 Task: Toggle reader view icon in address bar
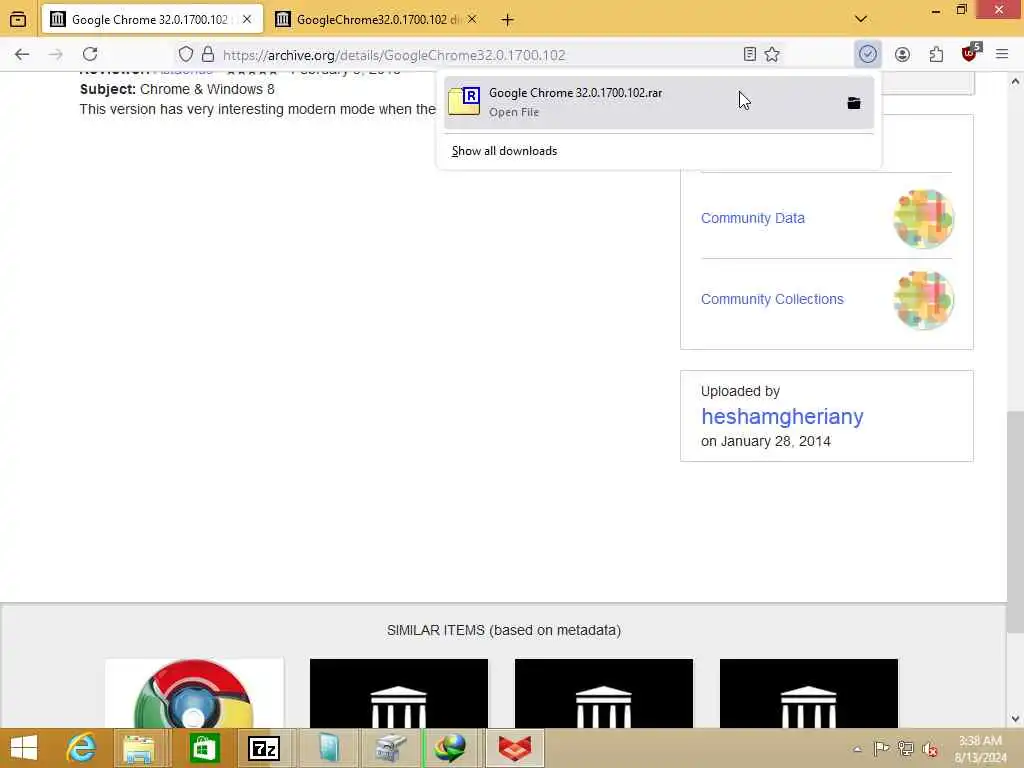(x=750, y=54)
